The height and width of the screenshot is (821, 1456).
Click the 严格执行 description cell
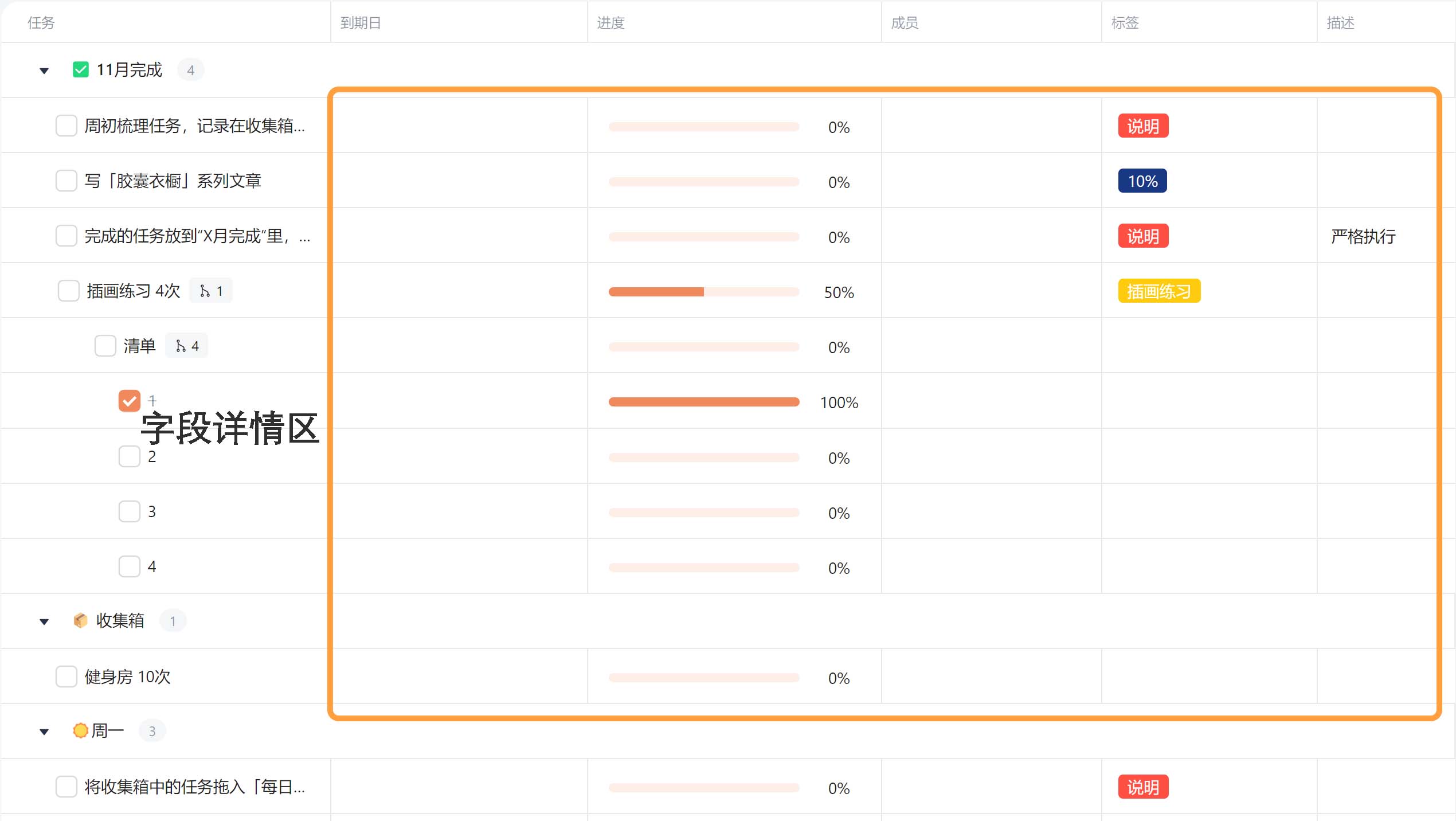[x=1363, y=236]
